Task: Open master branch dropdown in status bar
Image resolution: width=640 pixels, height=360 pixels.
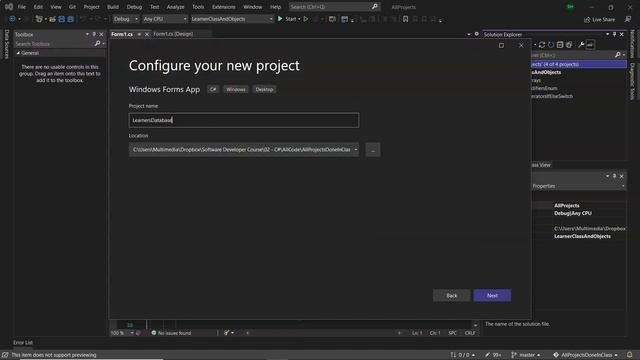Action: [x=526, y=355]
